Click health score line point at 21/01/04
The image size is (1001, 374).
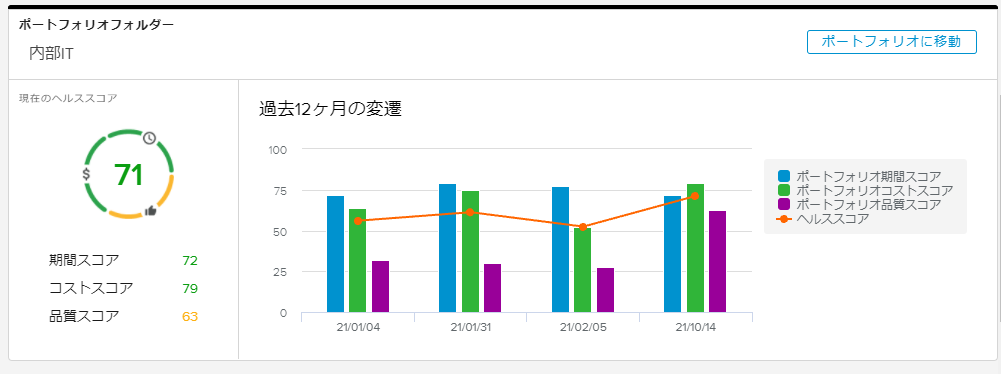(x=358, y=221)
